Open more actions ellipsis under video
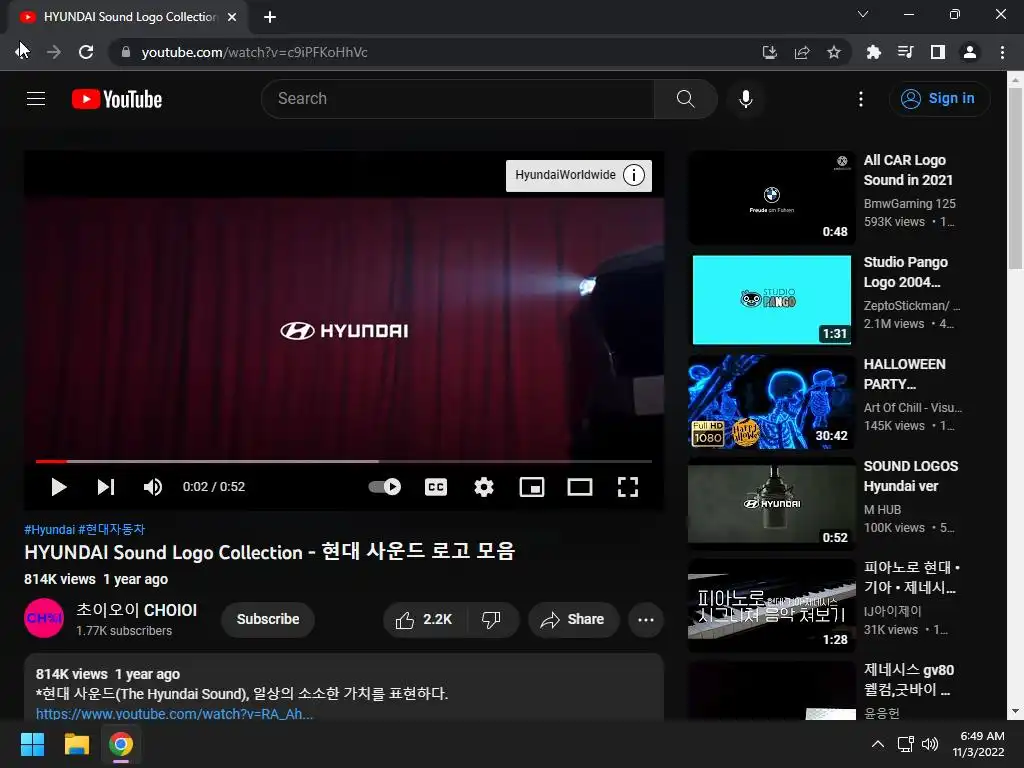Viewport: 1024px width, 768px height. click(x=646, y=620)
